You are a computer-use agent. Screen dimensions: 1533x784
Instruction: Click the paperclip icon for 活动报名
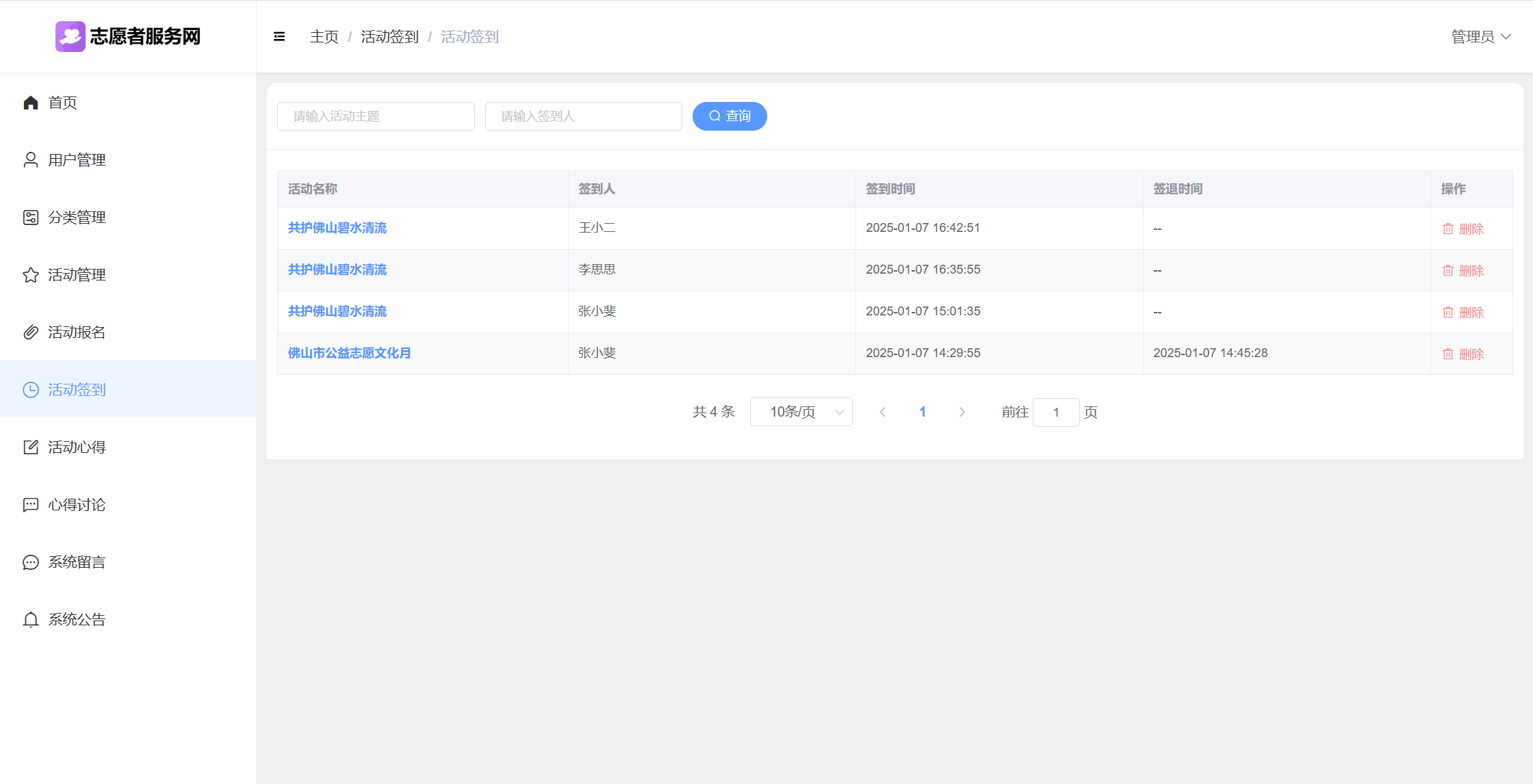31,332
